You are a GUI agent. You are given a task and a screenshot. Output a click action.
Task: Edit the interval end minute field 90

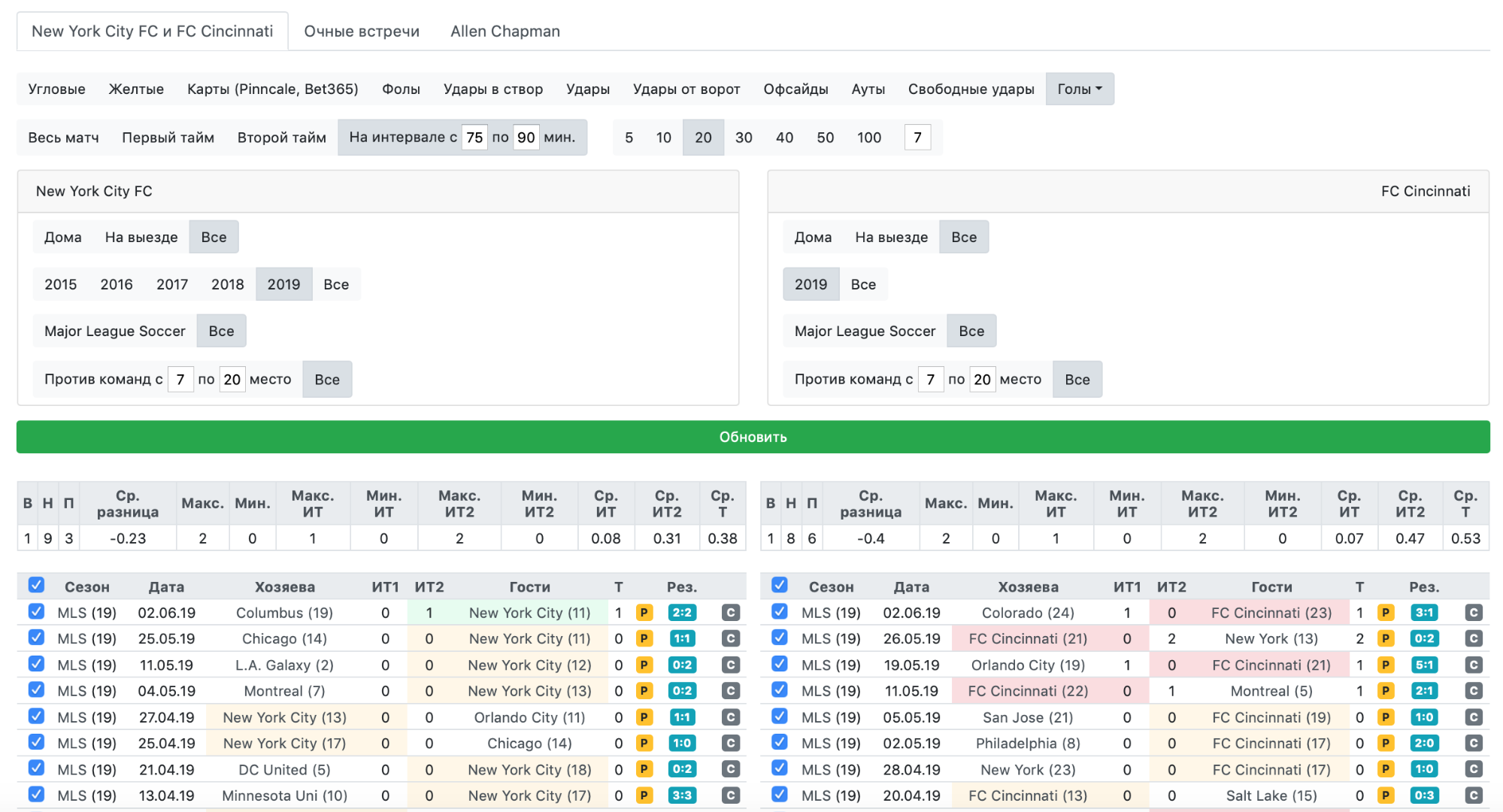[526, 138]
